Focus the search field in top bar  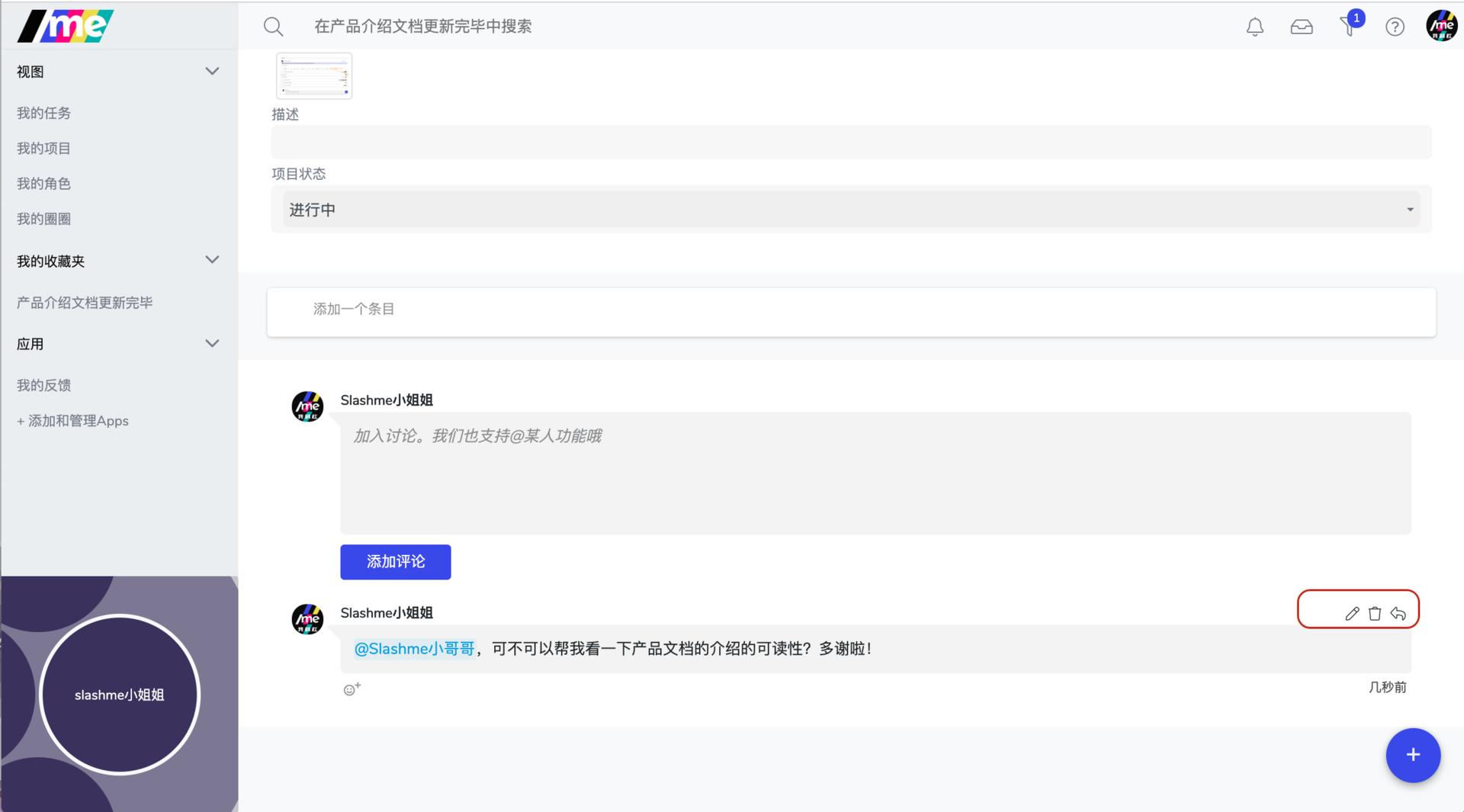423,27
